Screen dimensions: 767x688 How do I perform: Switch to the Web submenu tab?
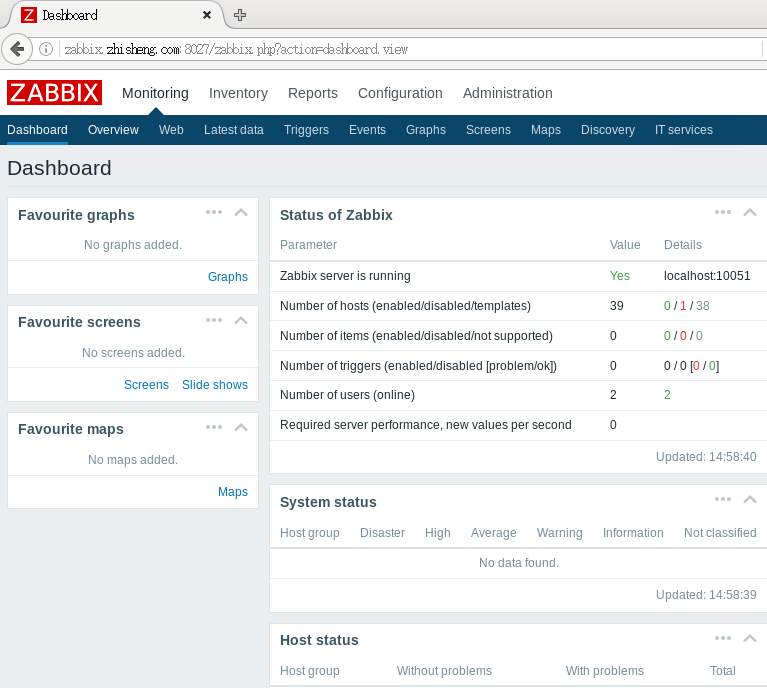point(171,130)
